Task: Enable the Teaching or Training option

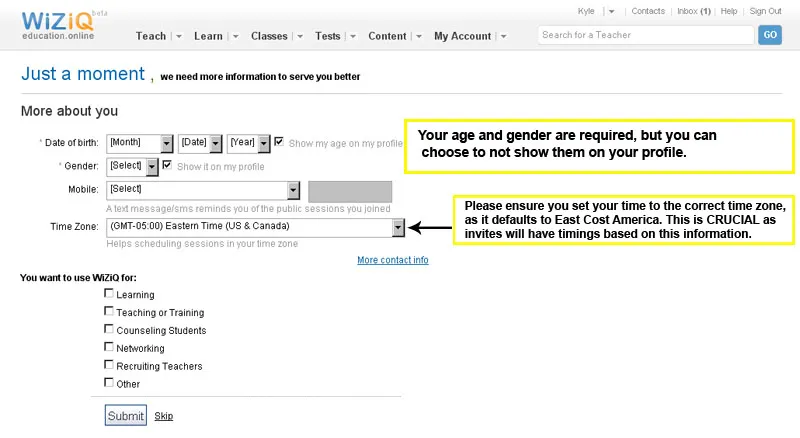Action: (109, 312)
